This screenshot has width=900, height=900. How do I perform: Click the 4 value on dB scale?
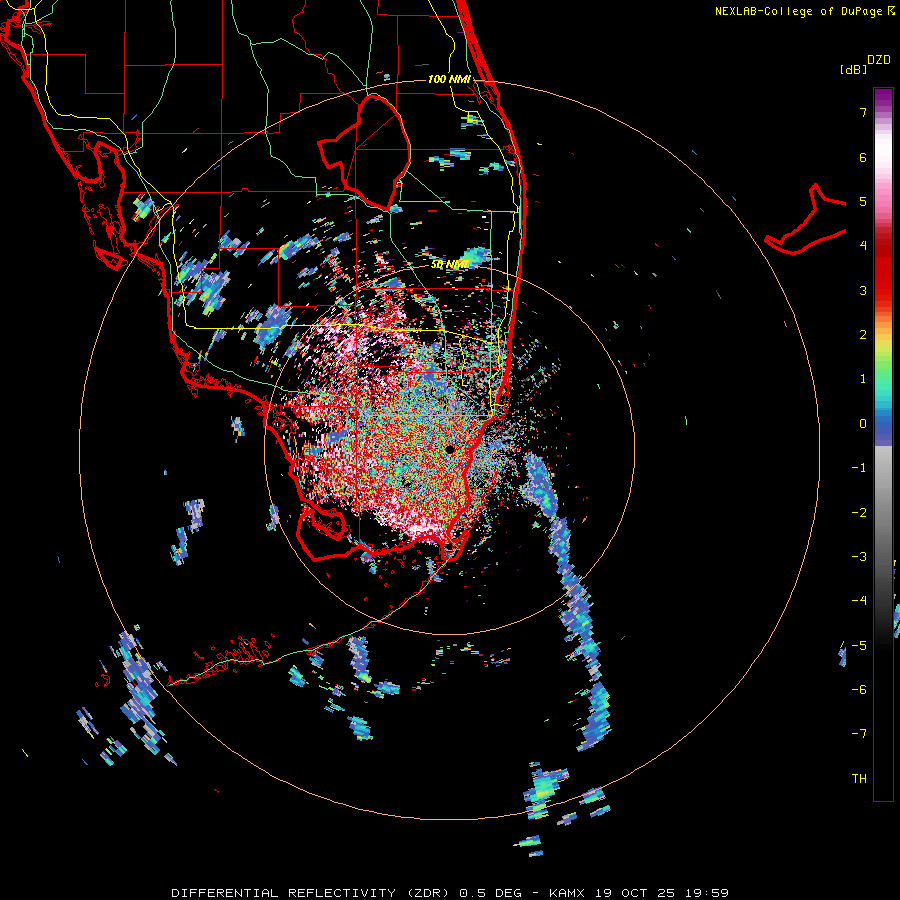tap(863, 246)
